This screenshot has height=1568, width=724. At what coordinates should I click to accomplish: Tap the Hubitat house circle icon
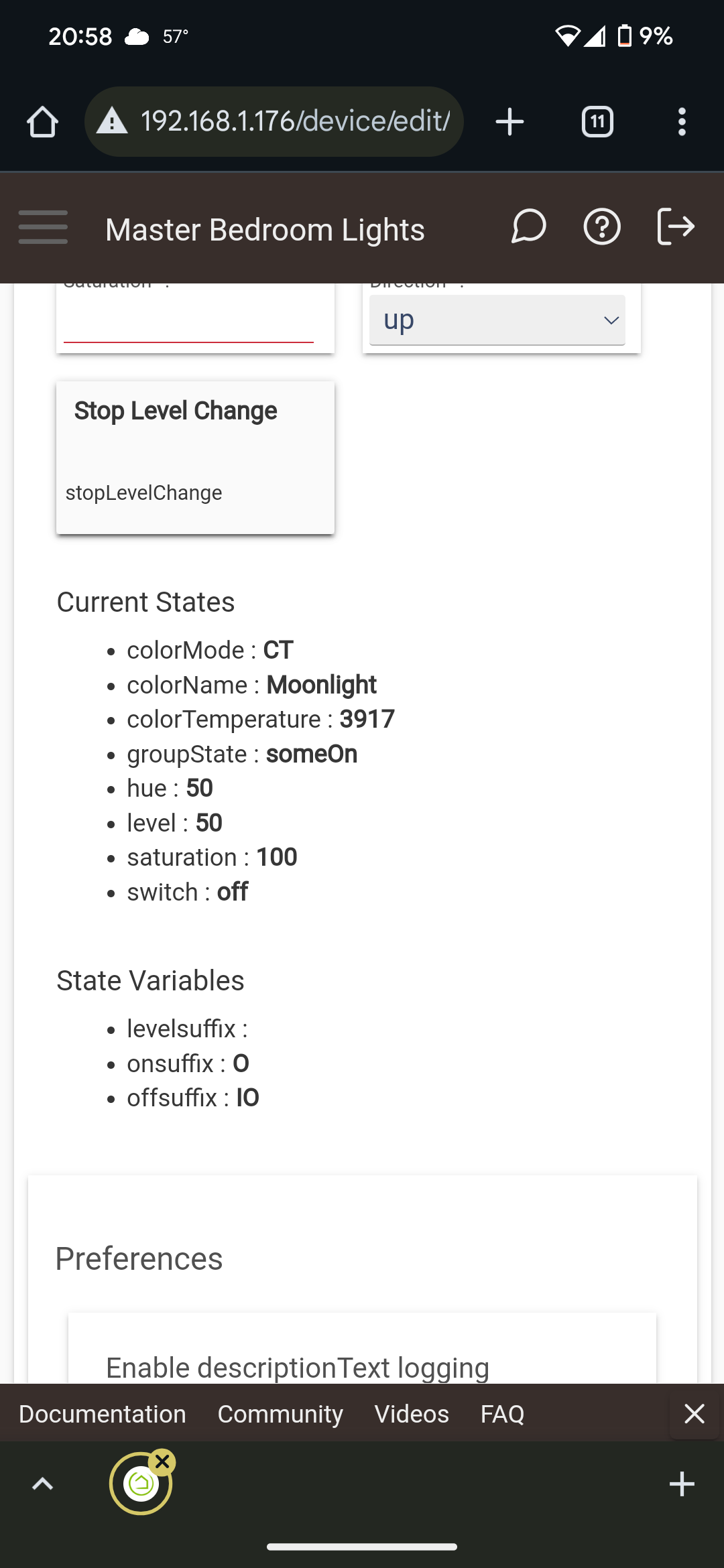[x=141, y=1484]
